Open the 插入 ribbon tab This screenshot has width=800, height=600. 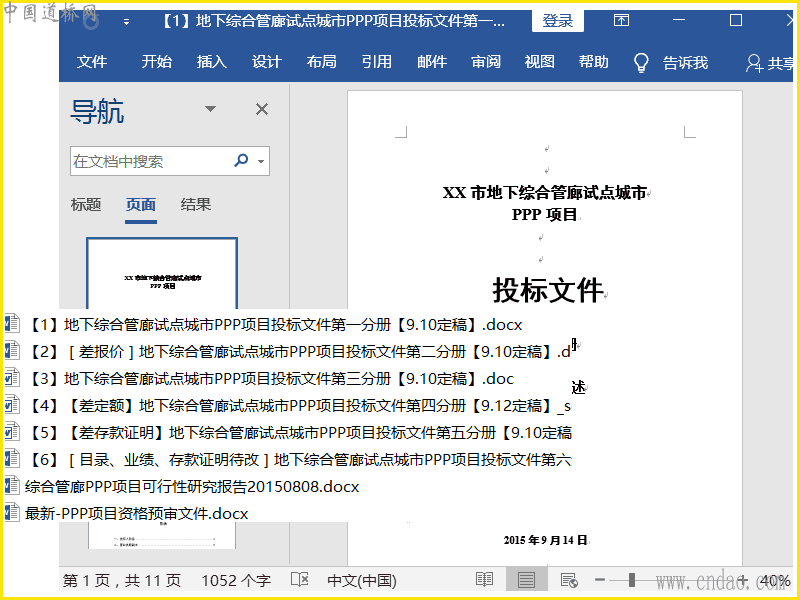(212, 62)
